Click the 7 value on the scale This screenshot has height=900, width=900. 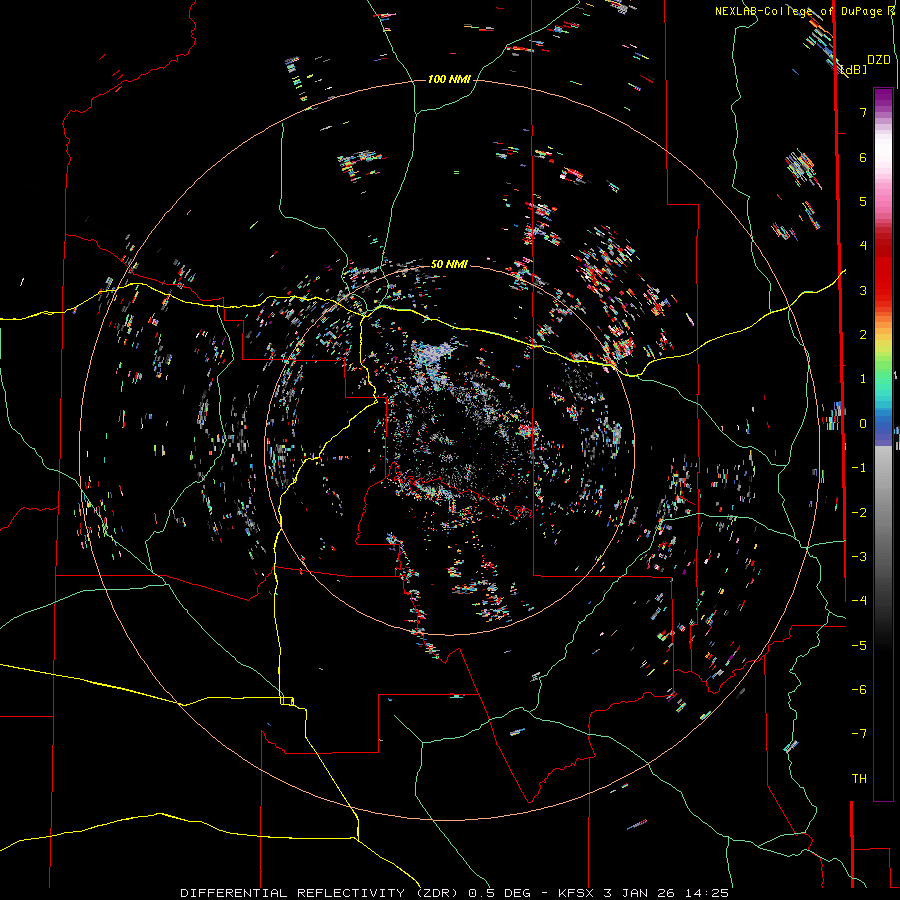point(863,112)
